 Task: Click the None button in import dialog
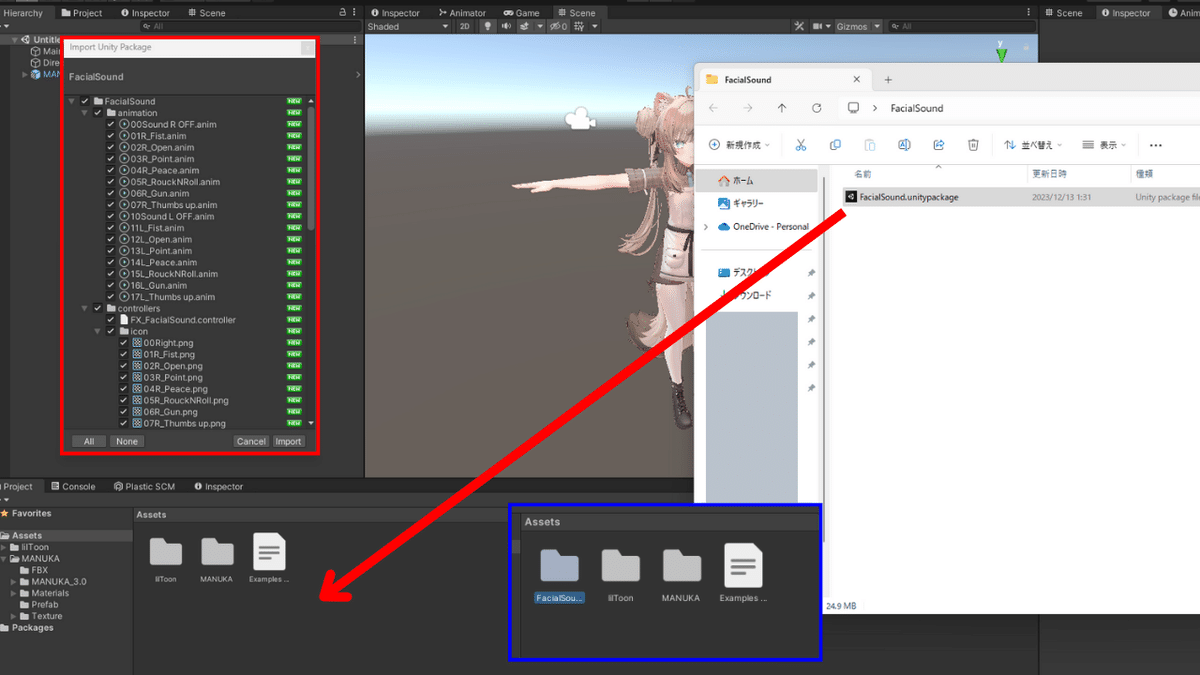[126, 441]
